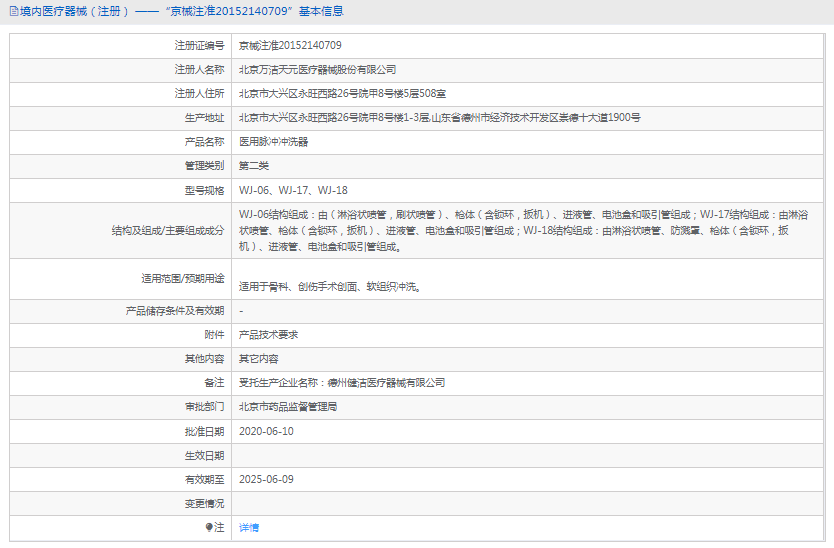Click the attachment value 产品技术要求

[x=268, y=335]
